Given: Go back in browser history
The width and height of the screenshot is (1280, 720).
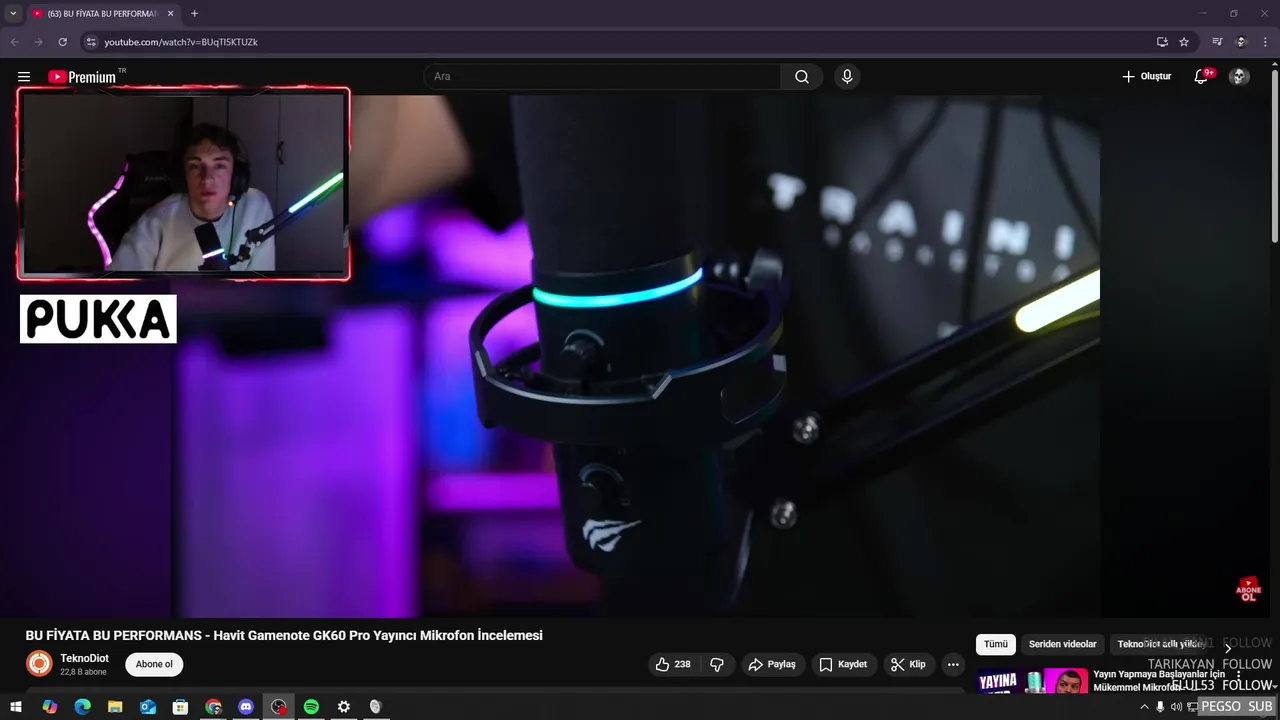Looking at the screenshot, I should pyautogui.click(x=14, y=42).
